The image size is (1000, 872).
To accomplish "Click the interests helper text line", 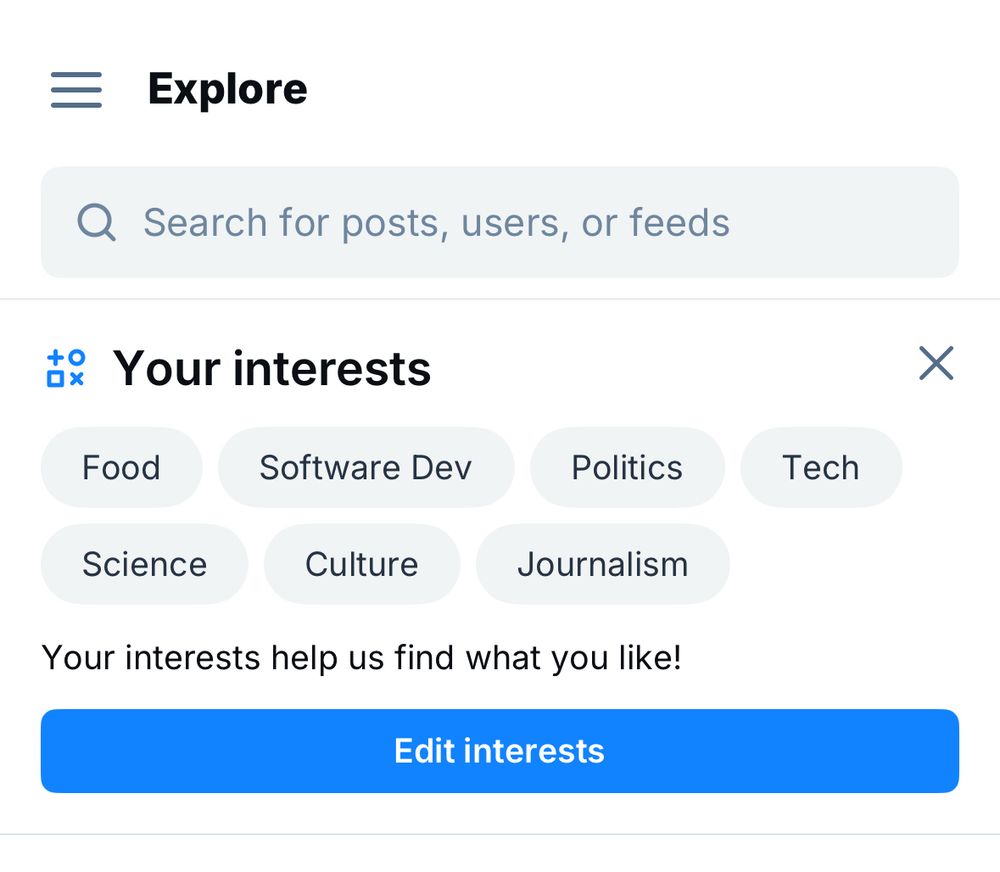I will point(361,657).
